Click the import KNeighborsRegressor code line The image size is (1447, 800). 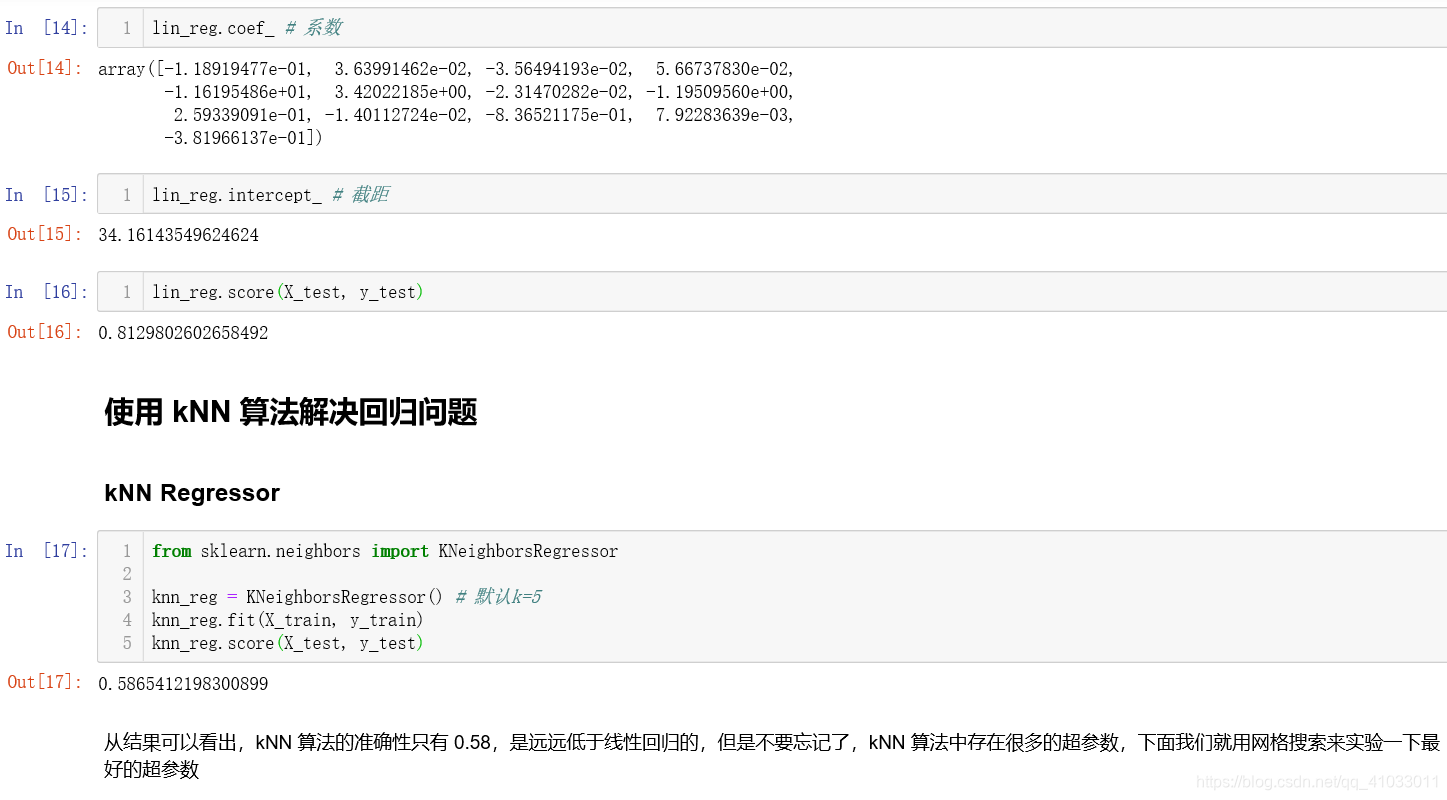pyautogui.click(x=385, y=551)
